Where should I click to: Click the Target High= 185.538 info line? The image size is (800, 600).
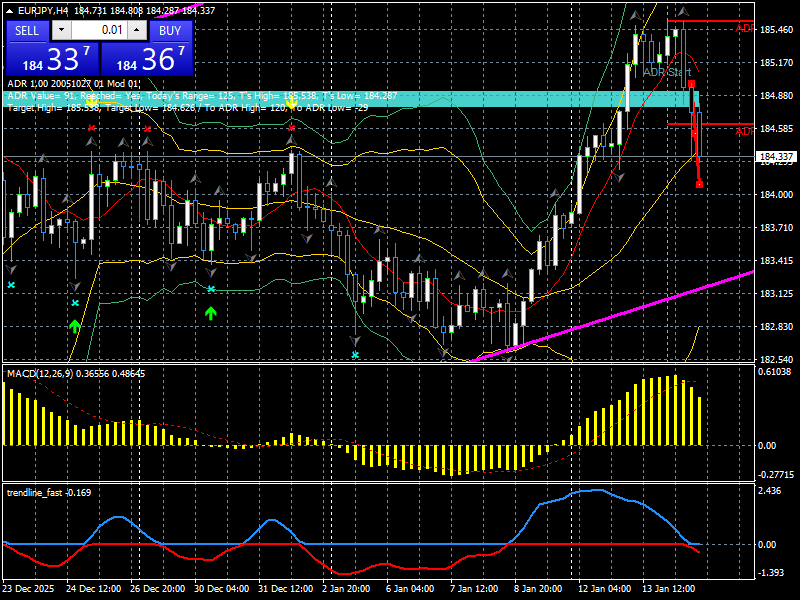(188, 108)
